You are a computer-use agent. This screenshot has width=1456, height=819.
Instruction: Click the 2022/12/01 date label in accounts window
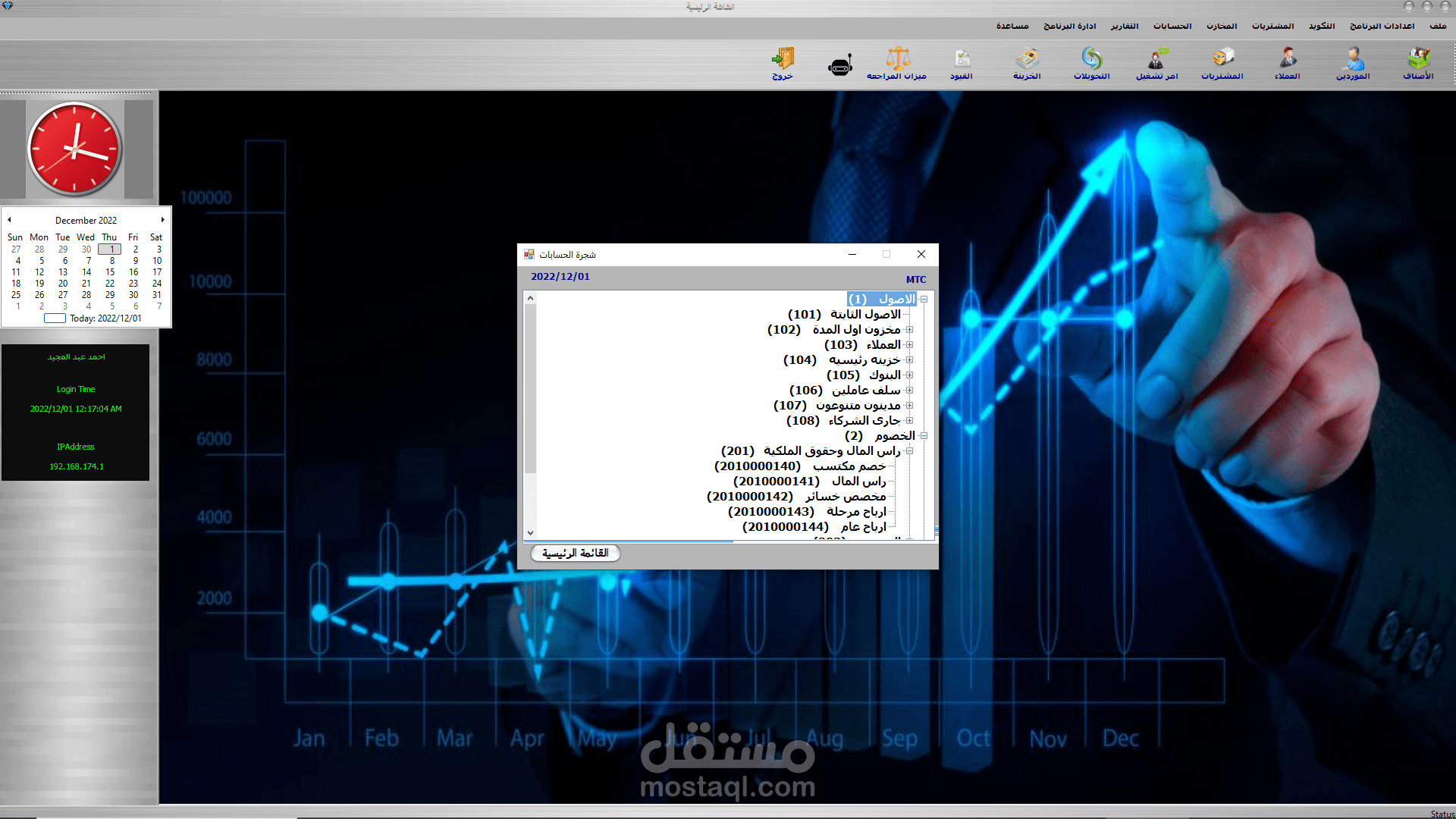560,277
